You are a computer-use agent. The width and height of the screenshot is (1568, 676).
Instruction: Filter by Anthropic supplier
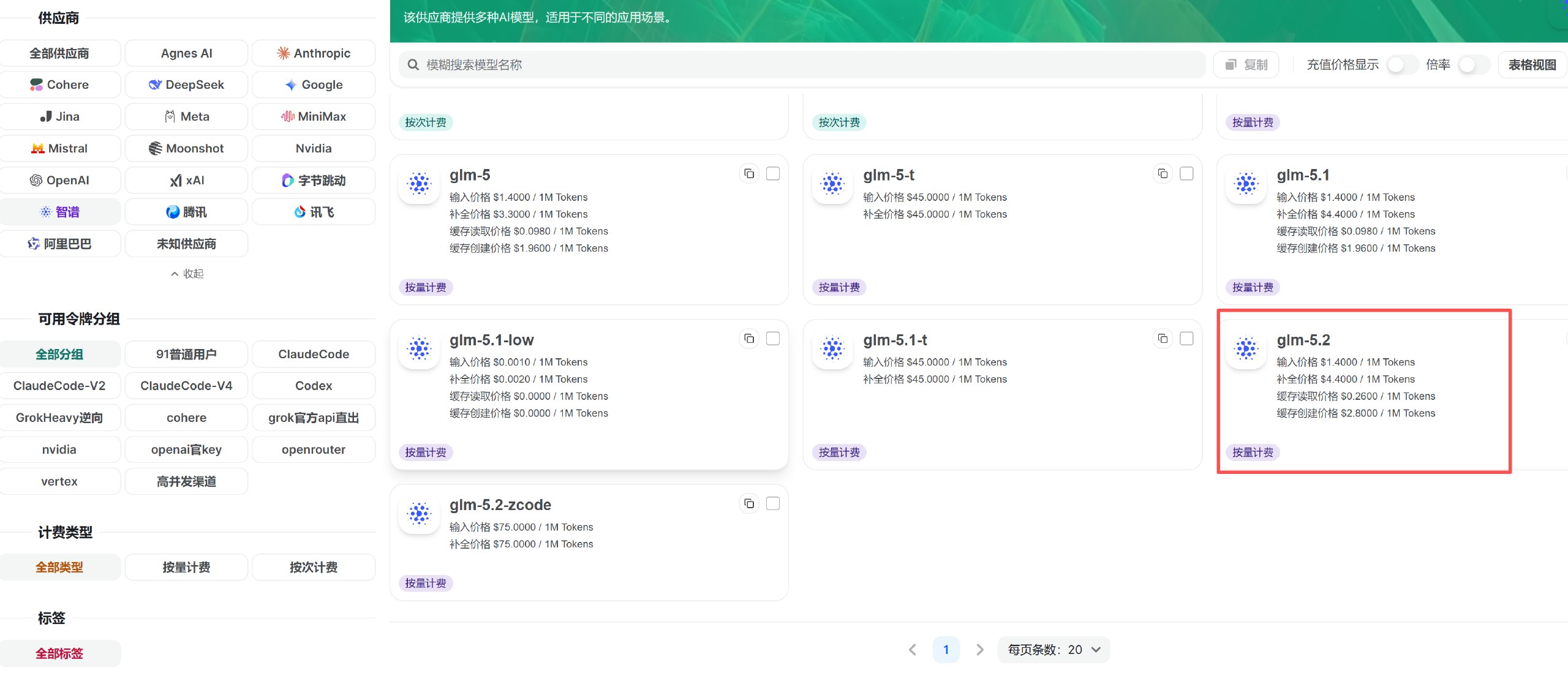pos(314,53)
